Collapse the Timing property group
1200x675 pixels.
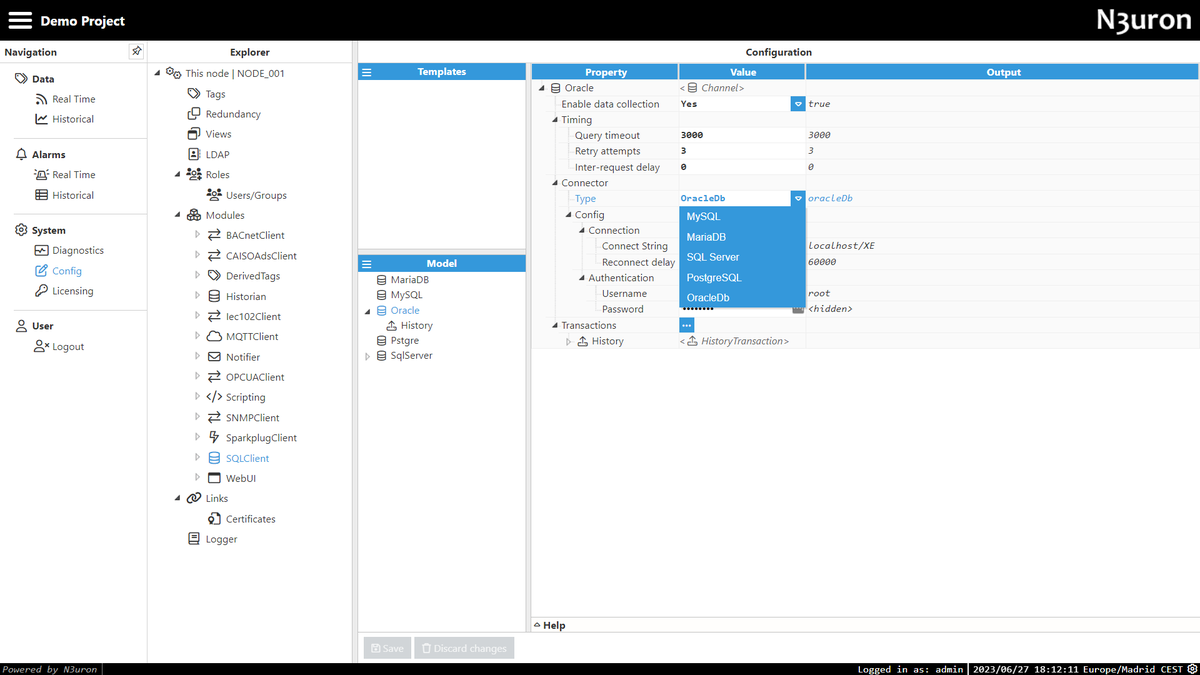[555, 120]
